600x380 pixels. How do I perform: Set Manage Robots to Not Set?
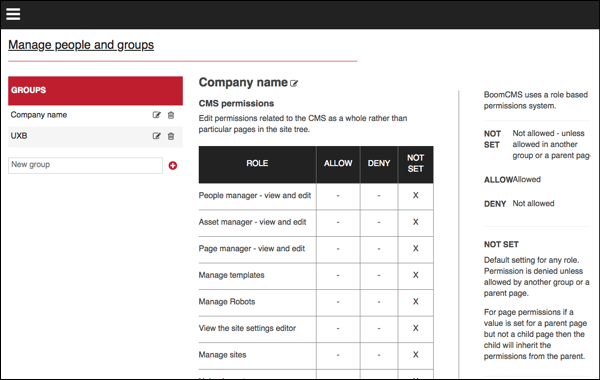[x=416, y=302]
